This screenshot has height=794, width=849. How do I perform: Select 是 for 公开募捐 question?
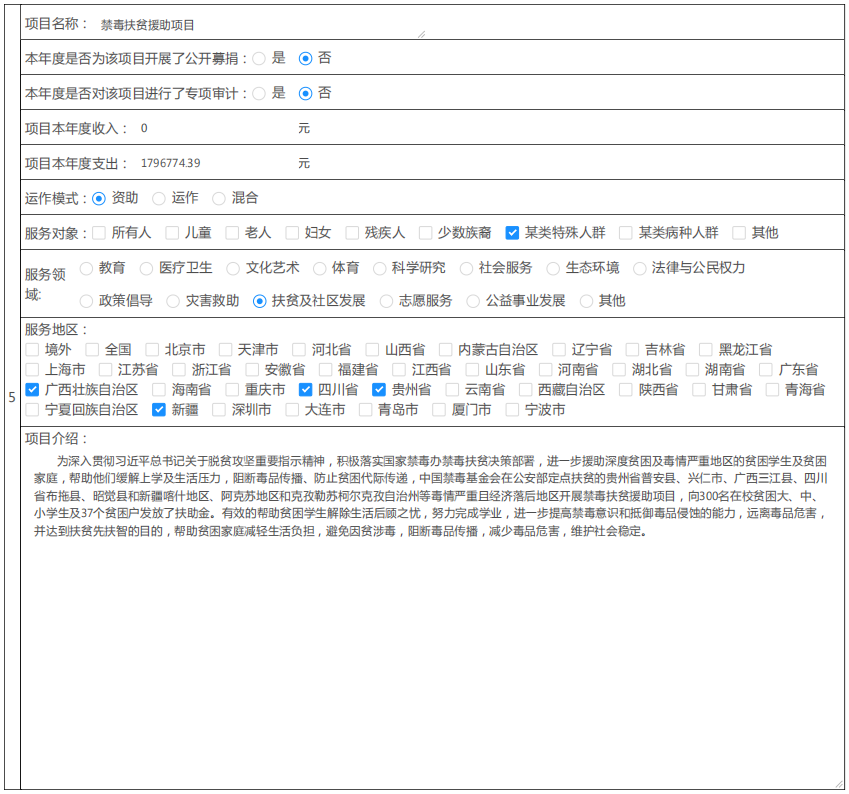click(x=259, y=58)
